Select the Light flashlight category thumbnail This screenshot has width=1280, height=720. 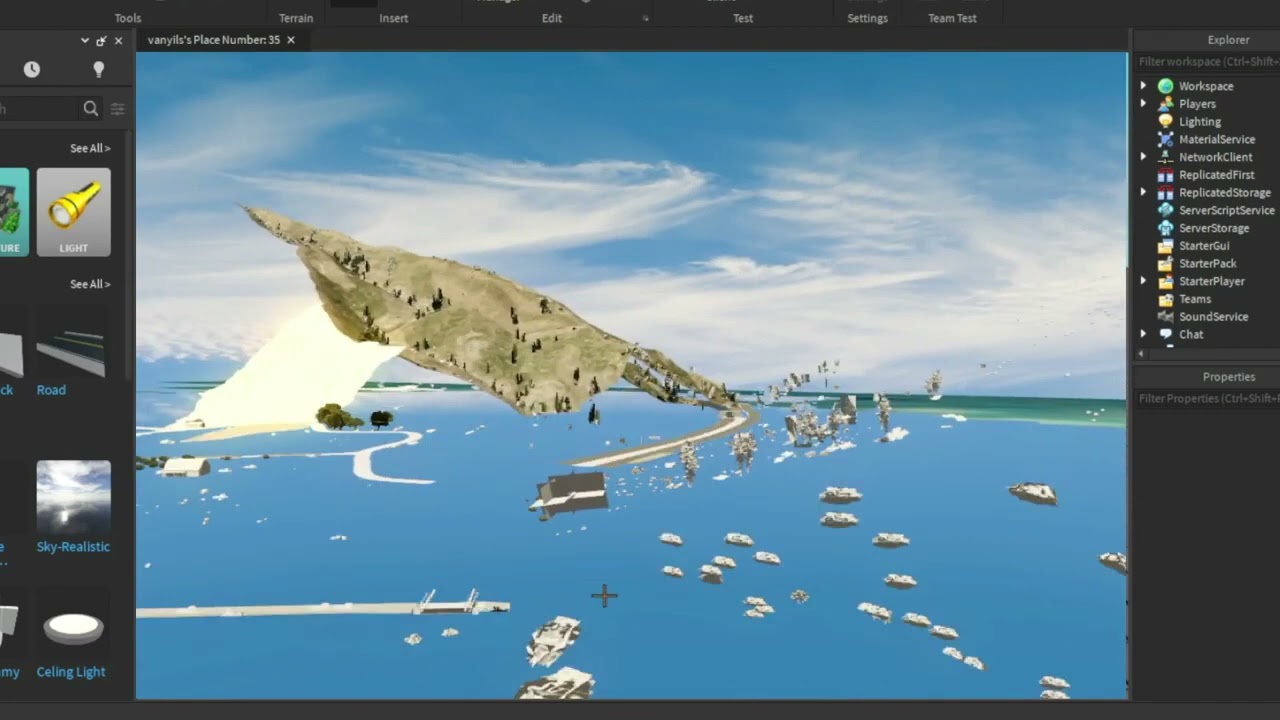74,212
